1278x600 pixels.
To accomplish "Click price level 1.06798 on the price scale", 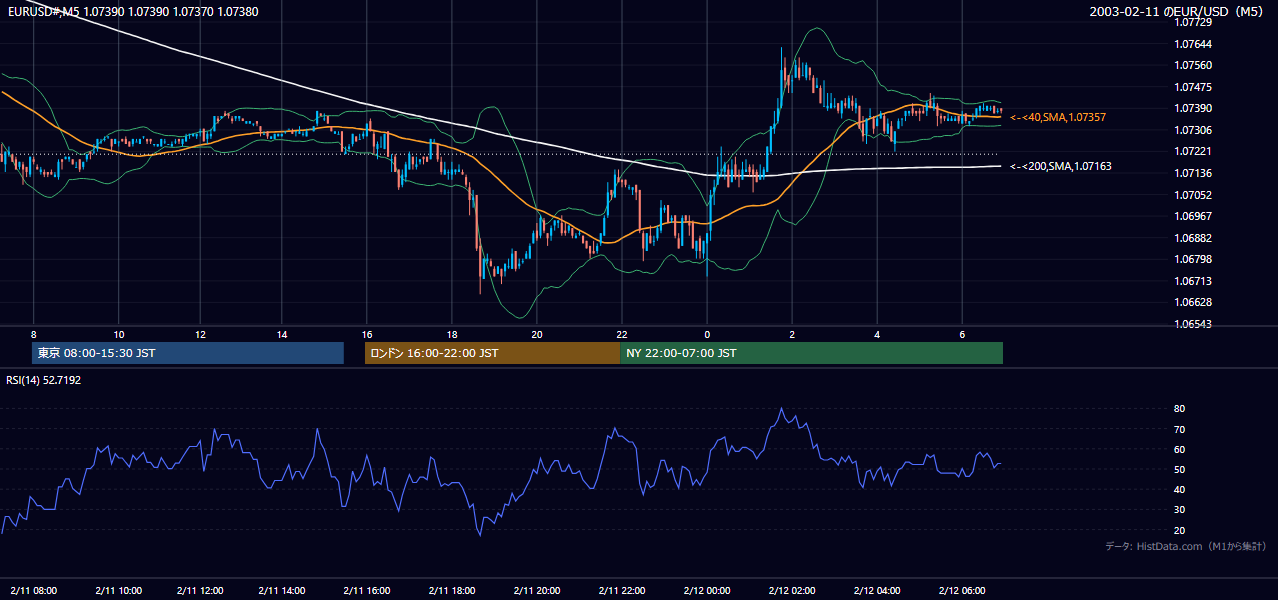I will pos(1193,259).
